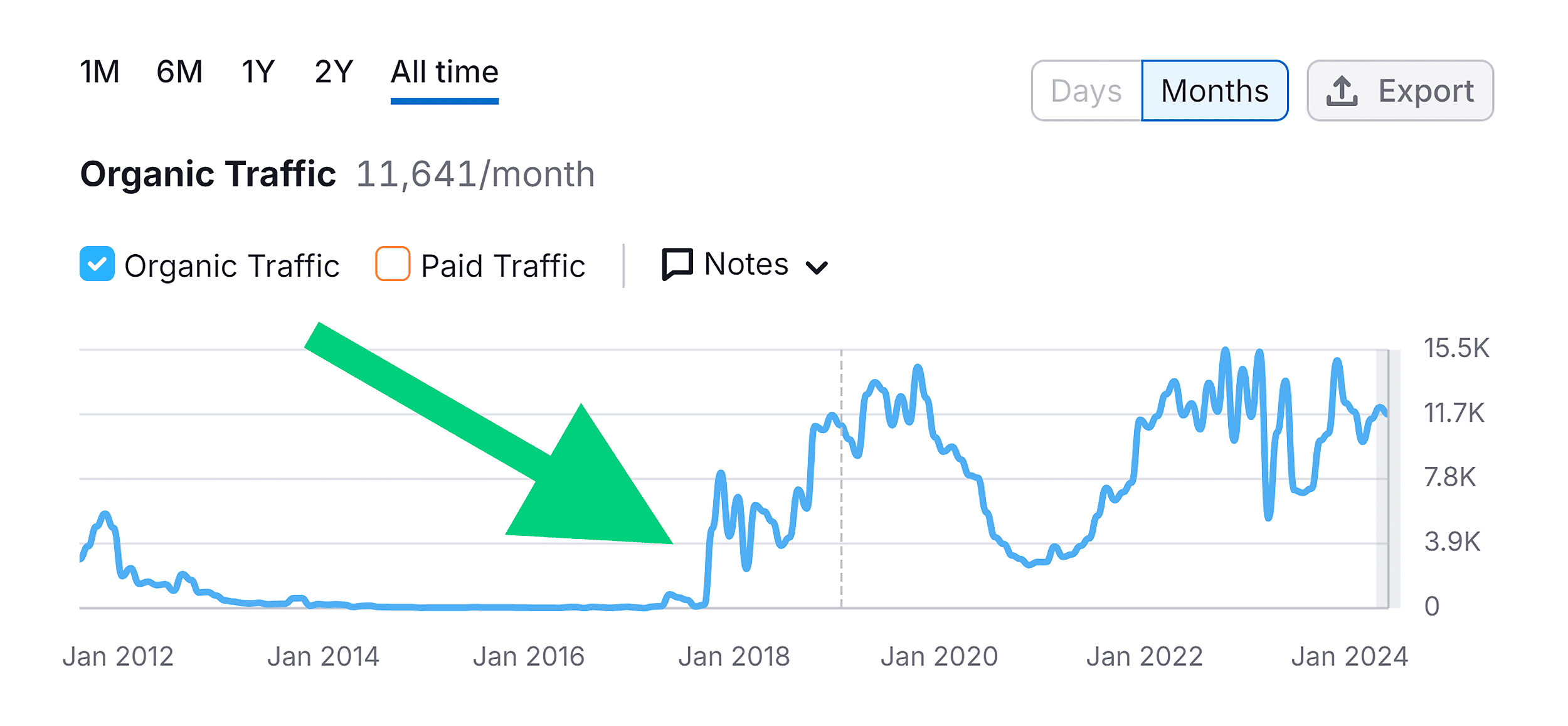Viewport: 1568px width, 726px height.
Task: Click the orange Paid Traffic checkbox square
Action: 392,264
